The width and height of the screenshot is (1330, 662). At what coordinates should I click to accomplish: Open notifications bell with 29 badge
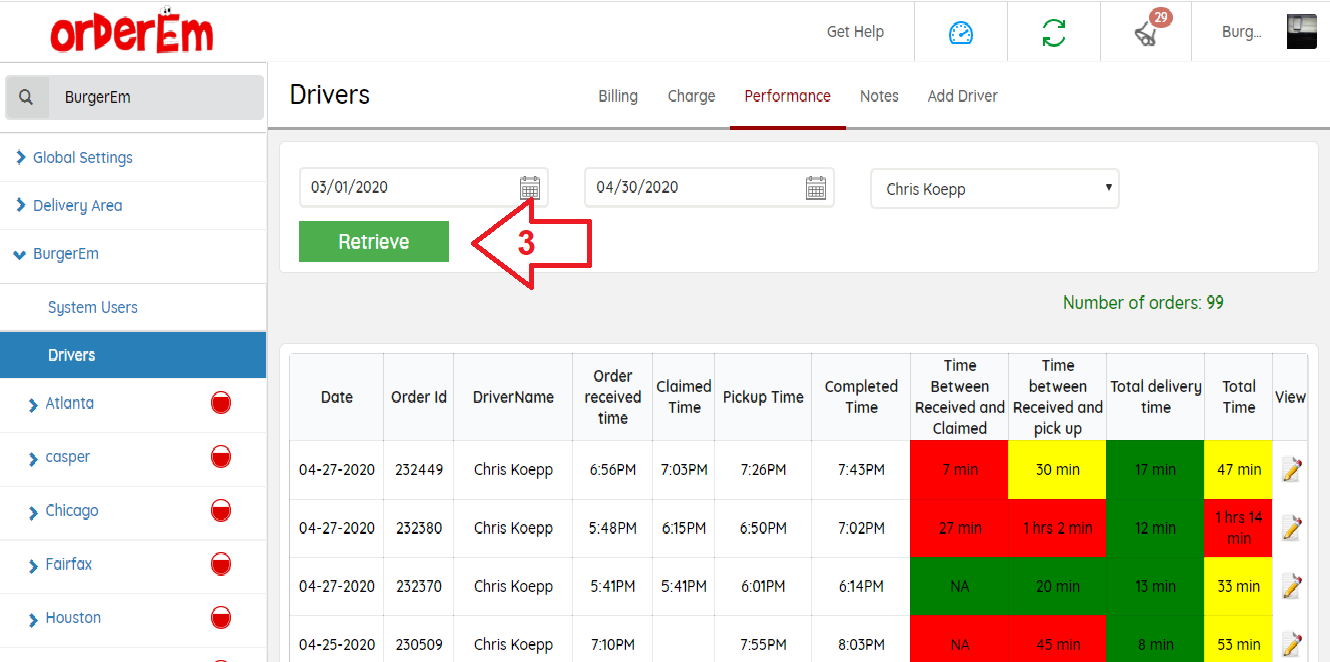1146,32
